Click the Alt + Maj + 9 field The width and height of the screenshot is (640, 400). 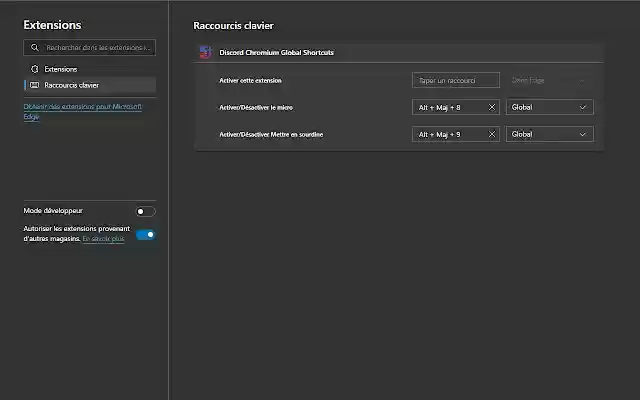(456, 134)
